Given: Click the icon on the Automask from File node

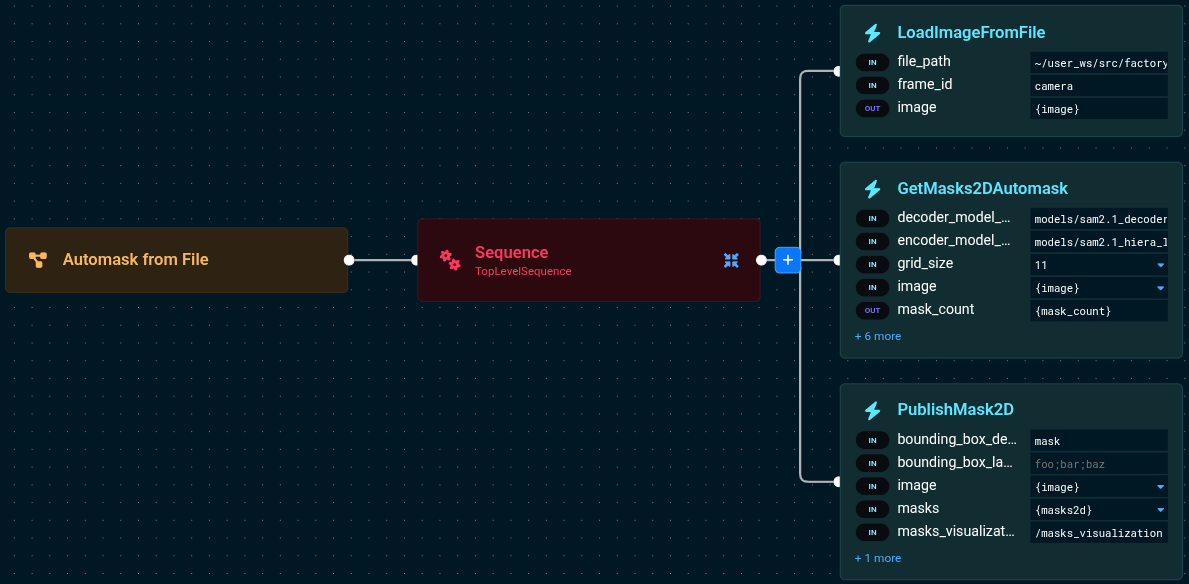Looking at the screenshot, I should click(38, 259).
